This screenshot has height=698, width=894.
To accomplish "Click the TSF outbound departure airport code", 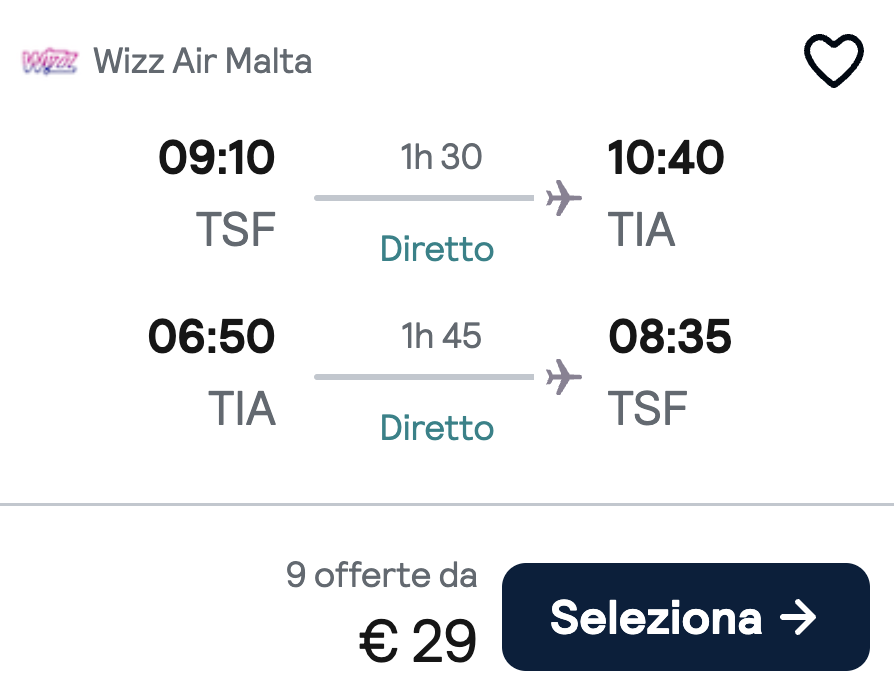I will [x=236, y=229].
